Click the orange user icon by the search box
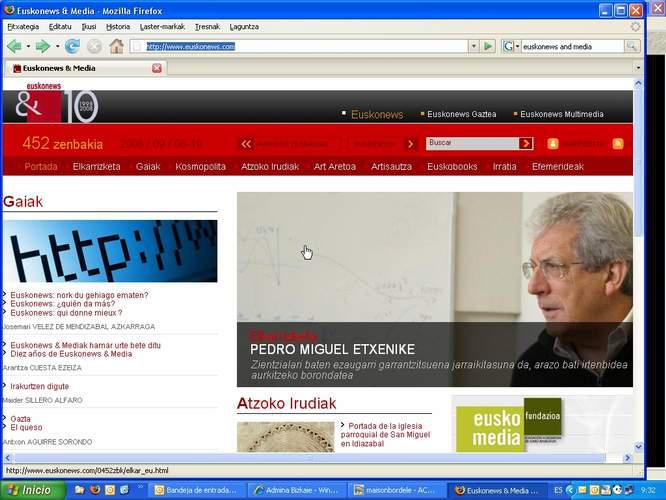Screen dimensions: 666x500 pos(553,144)
